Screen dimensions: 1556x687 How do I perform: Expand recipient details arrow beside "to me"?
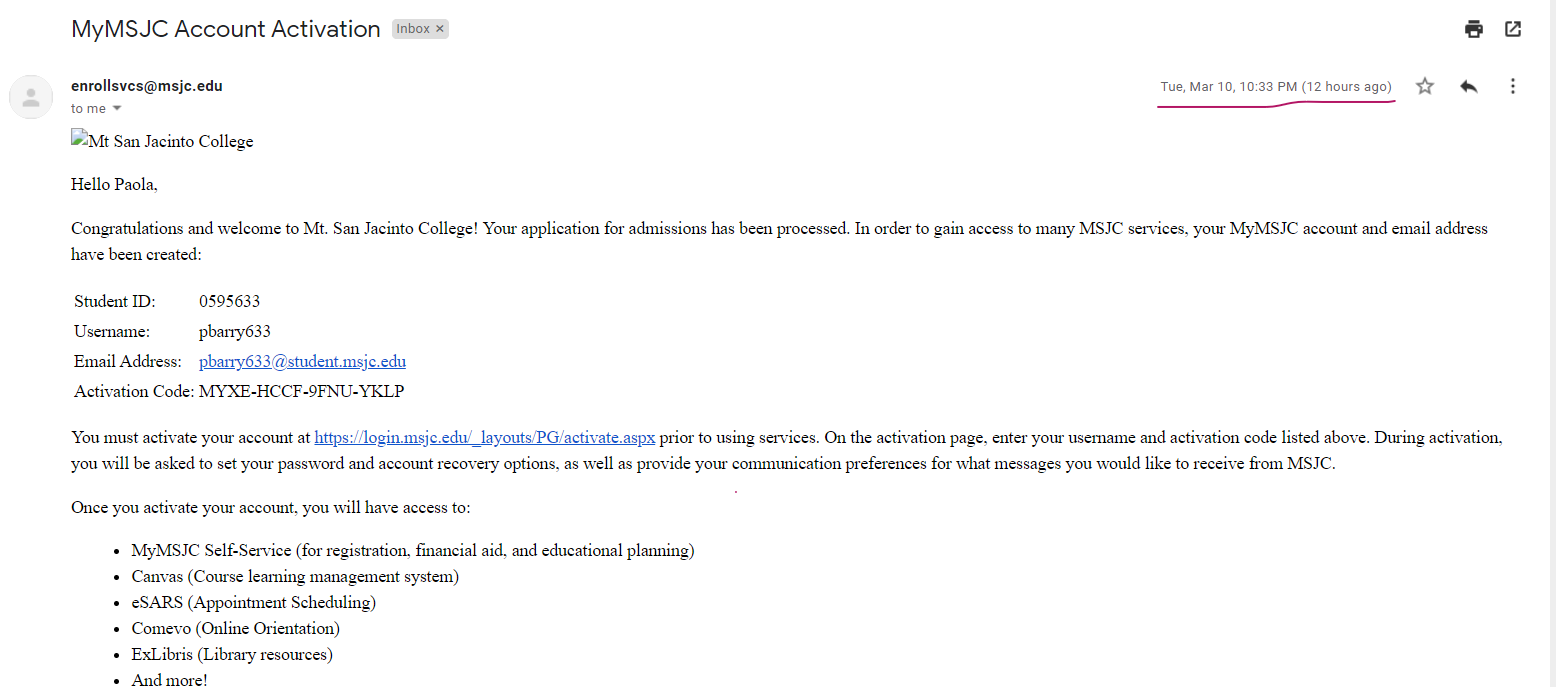[x=116, y=108]
